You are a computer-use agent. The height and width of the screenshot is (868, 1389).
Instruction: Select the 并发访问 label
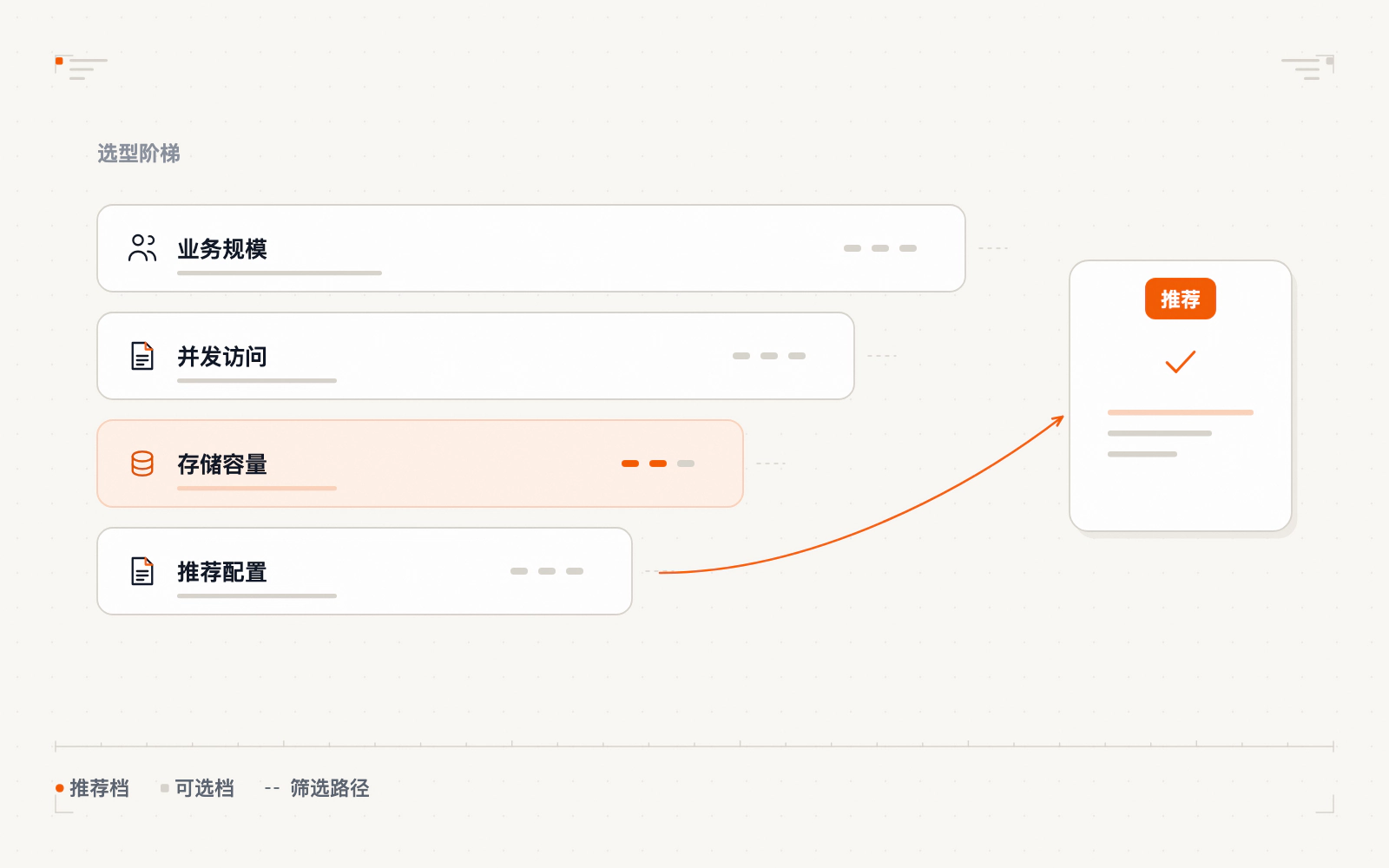tap(222, 357)
